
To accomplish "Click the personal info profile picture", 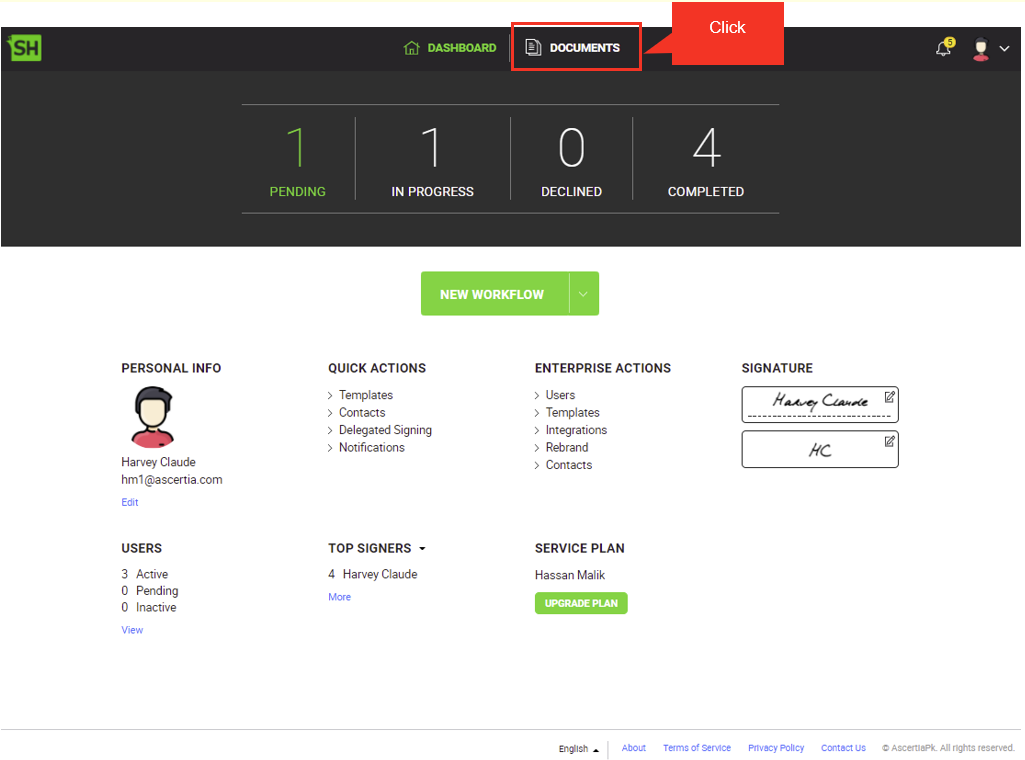I will click(x=153, y=417).
